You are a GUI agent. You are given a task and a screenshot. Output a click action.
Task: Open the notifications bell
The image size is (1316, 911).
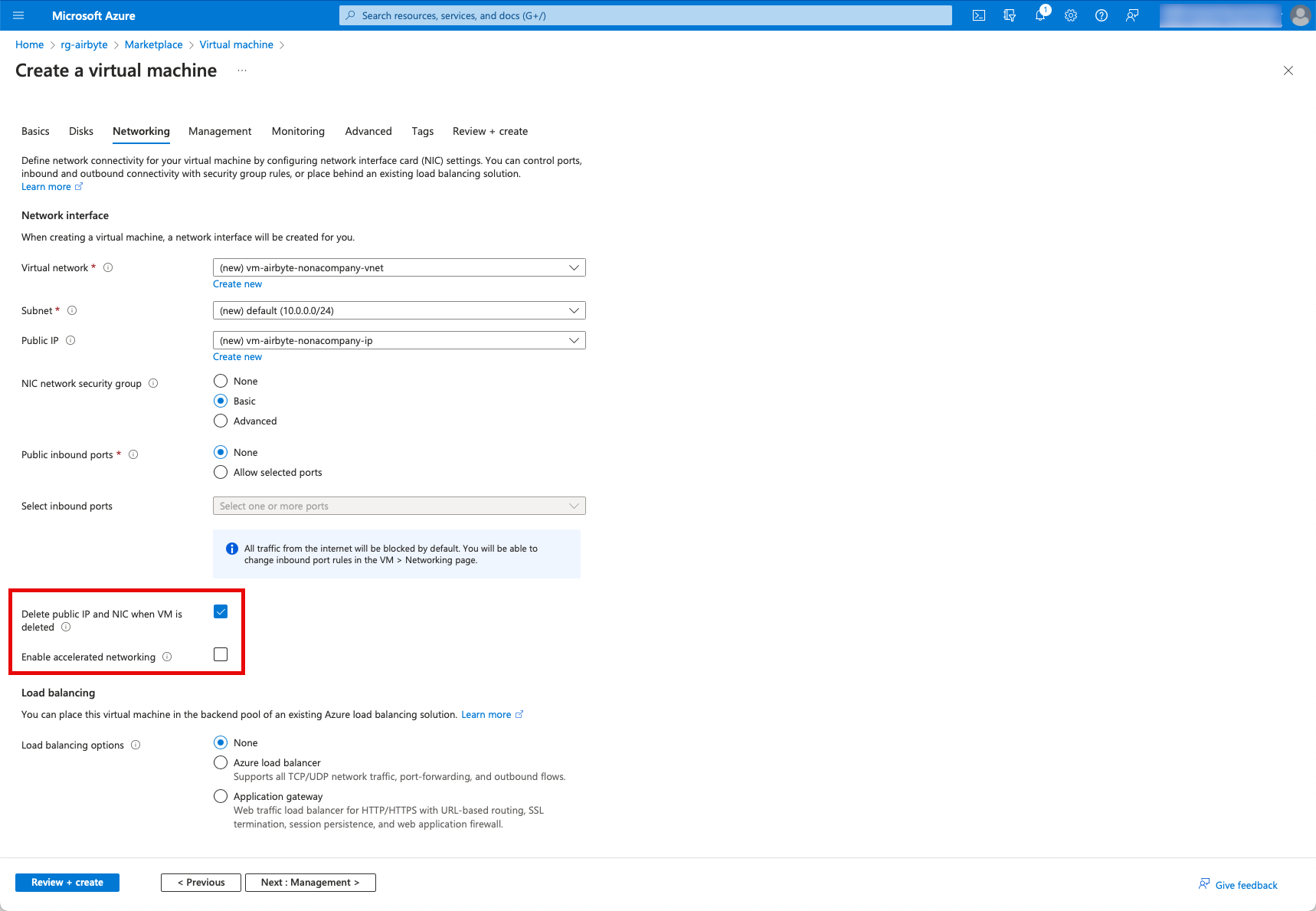click(1040, 15)
